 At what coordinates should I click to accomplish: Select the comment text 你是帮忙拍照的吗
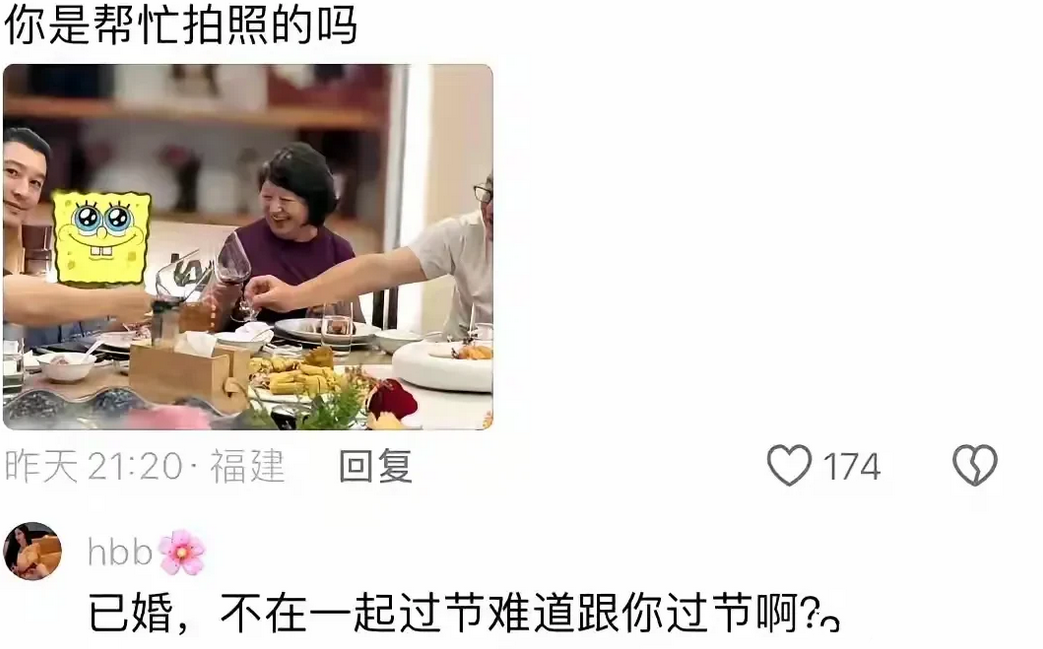[x=181, y=26]
